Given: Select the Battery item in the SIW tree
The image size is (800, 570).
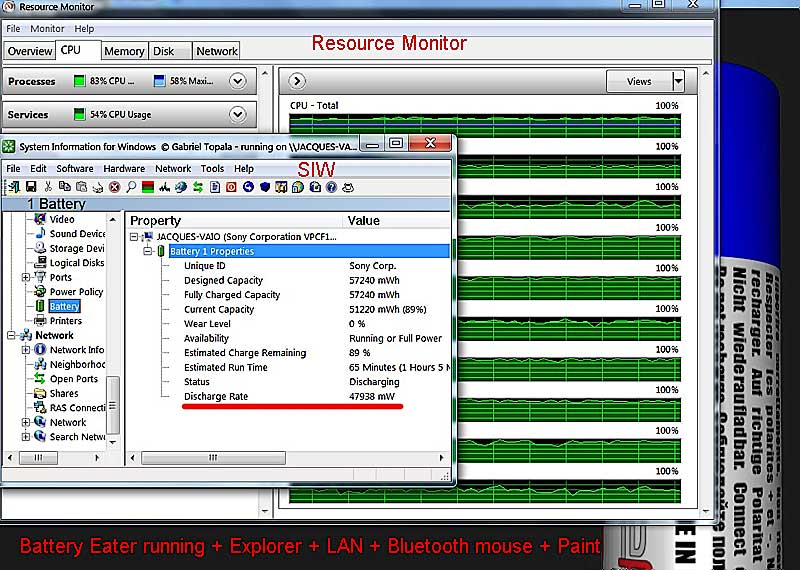Looking at the screenshot, I should [64, 306].
